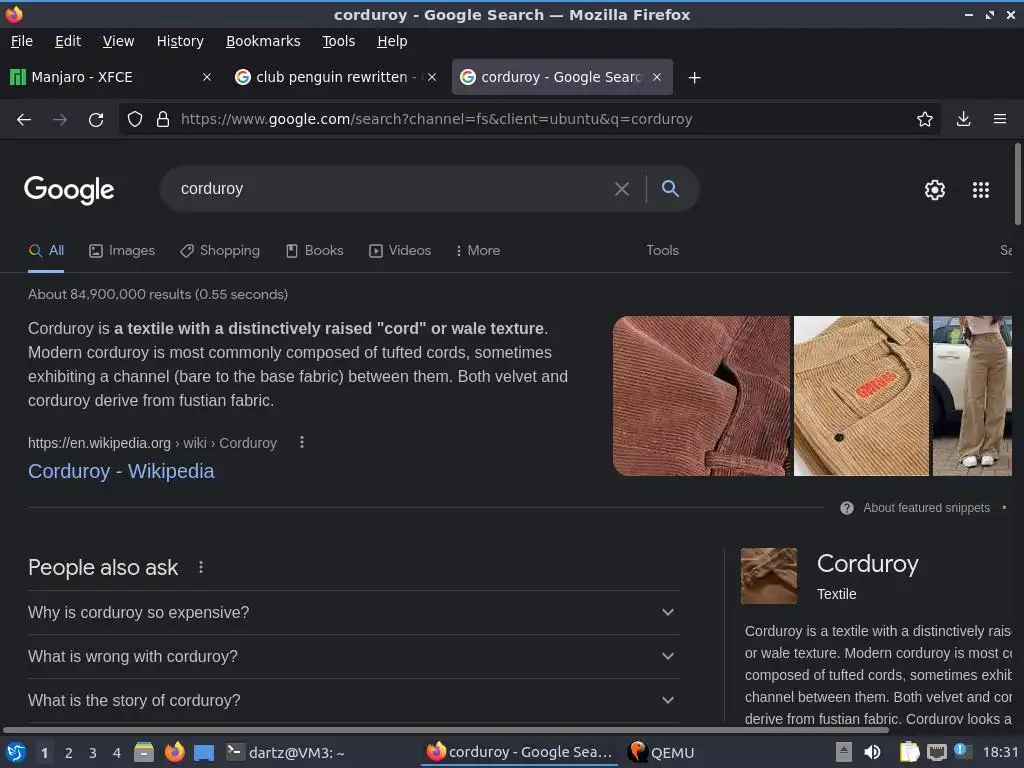Open the Corduroy - Wikipedia link

coord(121,472)
